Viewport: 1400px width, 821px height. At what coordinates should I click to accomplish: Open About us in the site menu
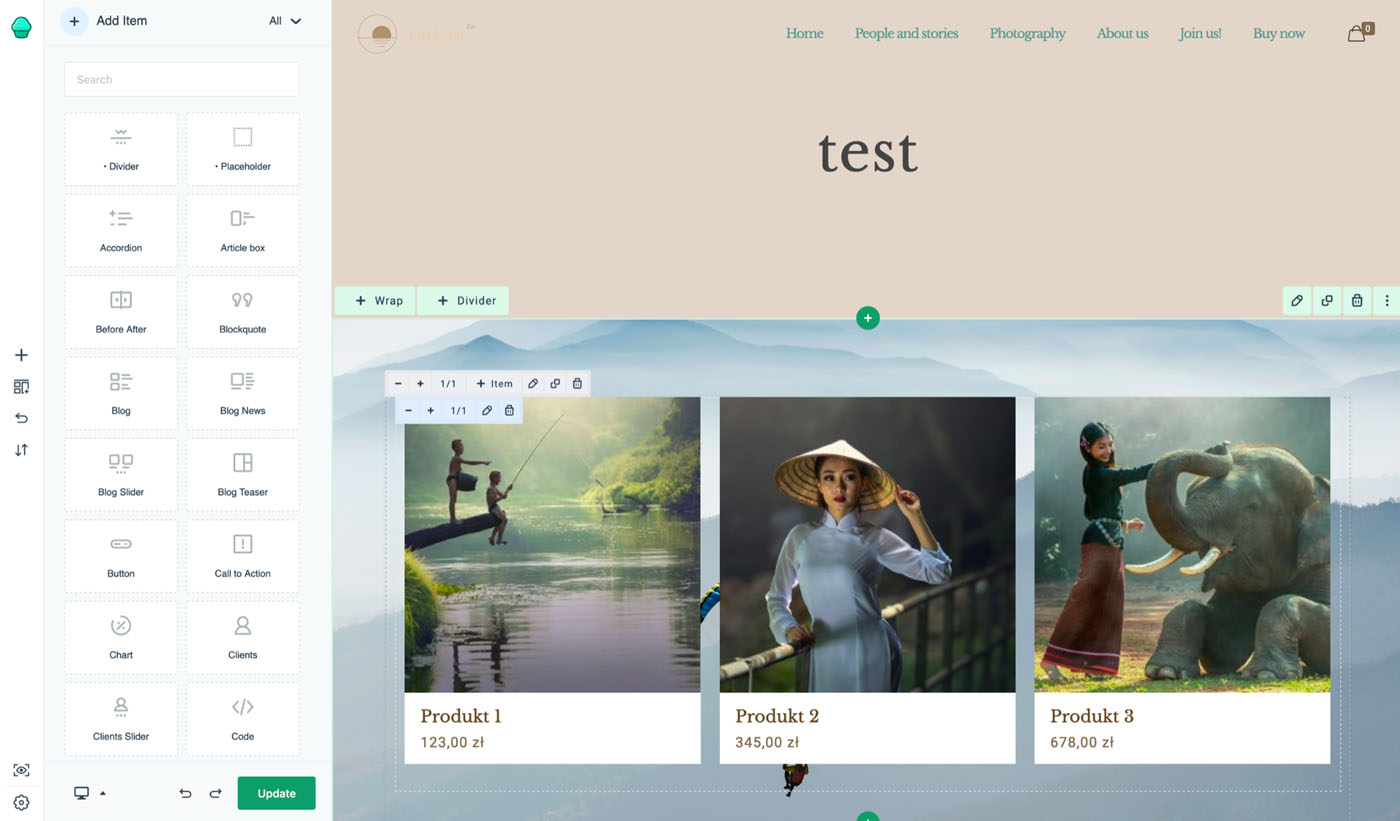point(1122,33)
